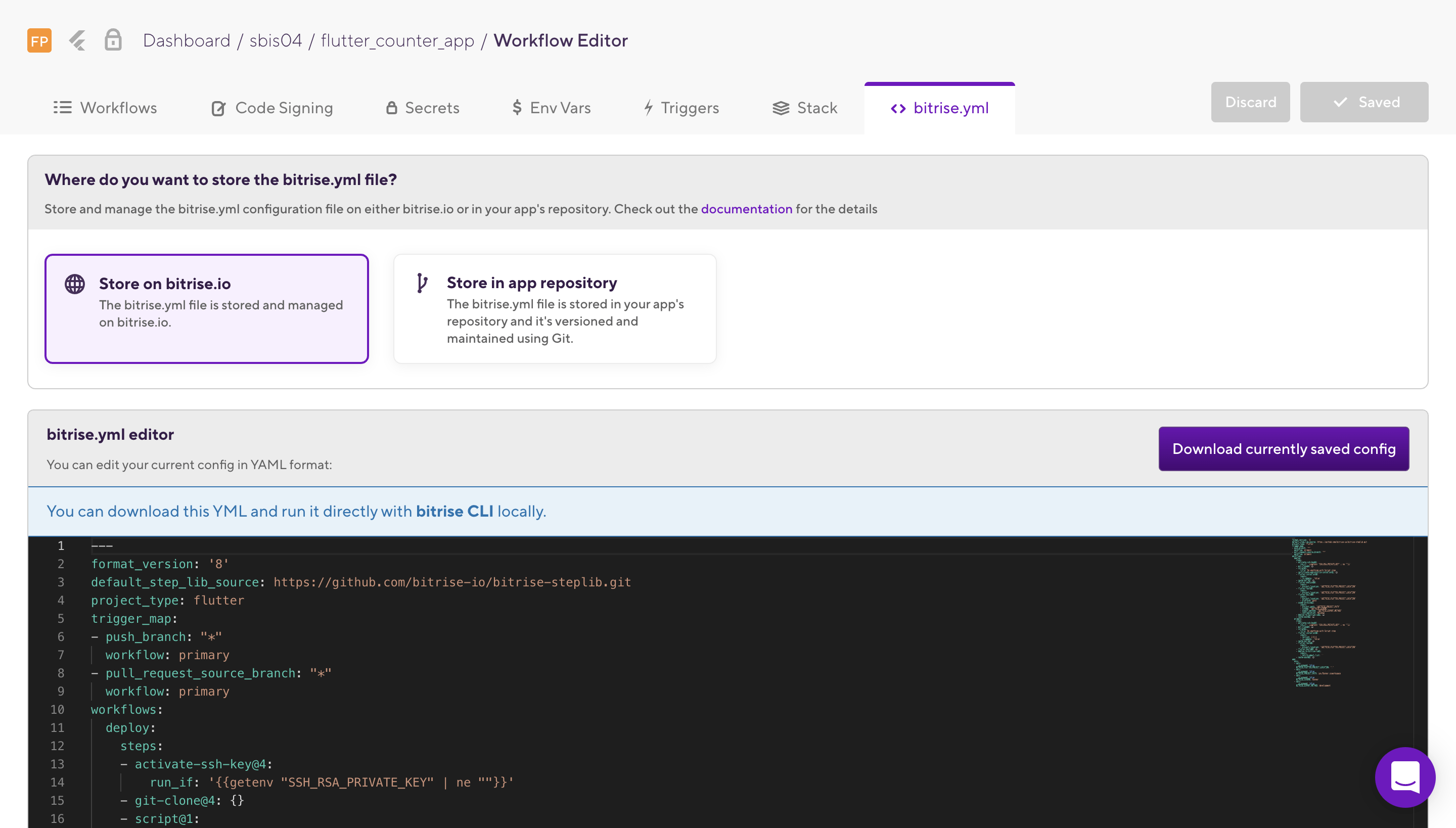
Task: Click the checkmark on Saved button
Action: pyautogui.click(x=1340, y=102)
